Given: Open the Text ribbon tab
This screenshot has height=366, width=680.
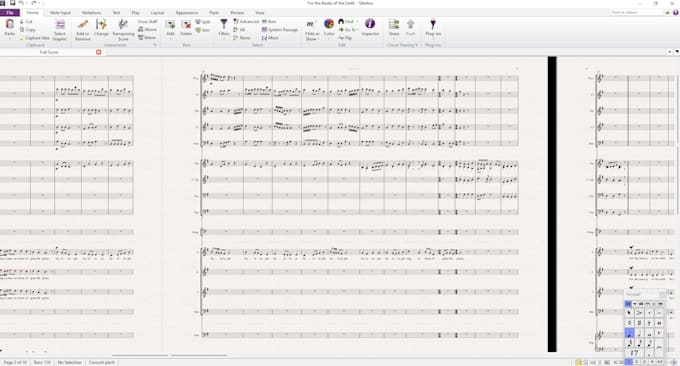Looking at the screenshot, I should (x=116, y=13).
